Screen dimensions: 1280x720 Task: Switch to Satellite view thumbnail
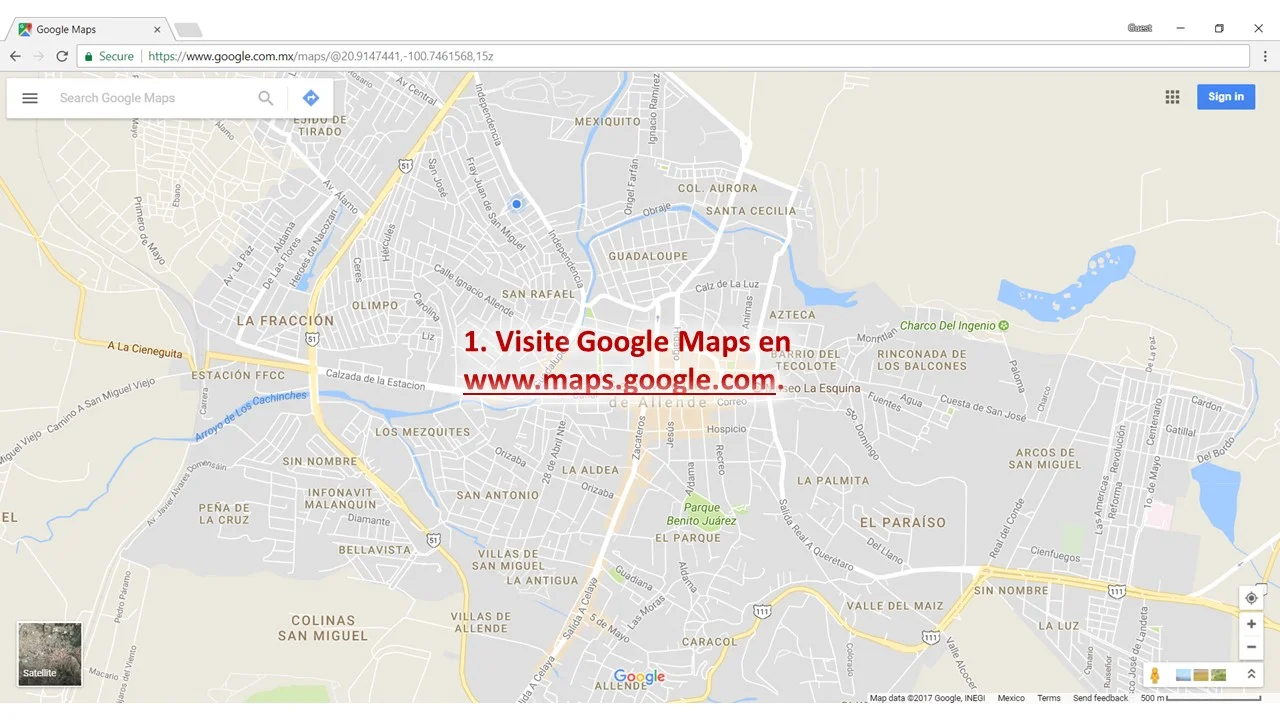coord(50,654)
